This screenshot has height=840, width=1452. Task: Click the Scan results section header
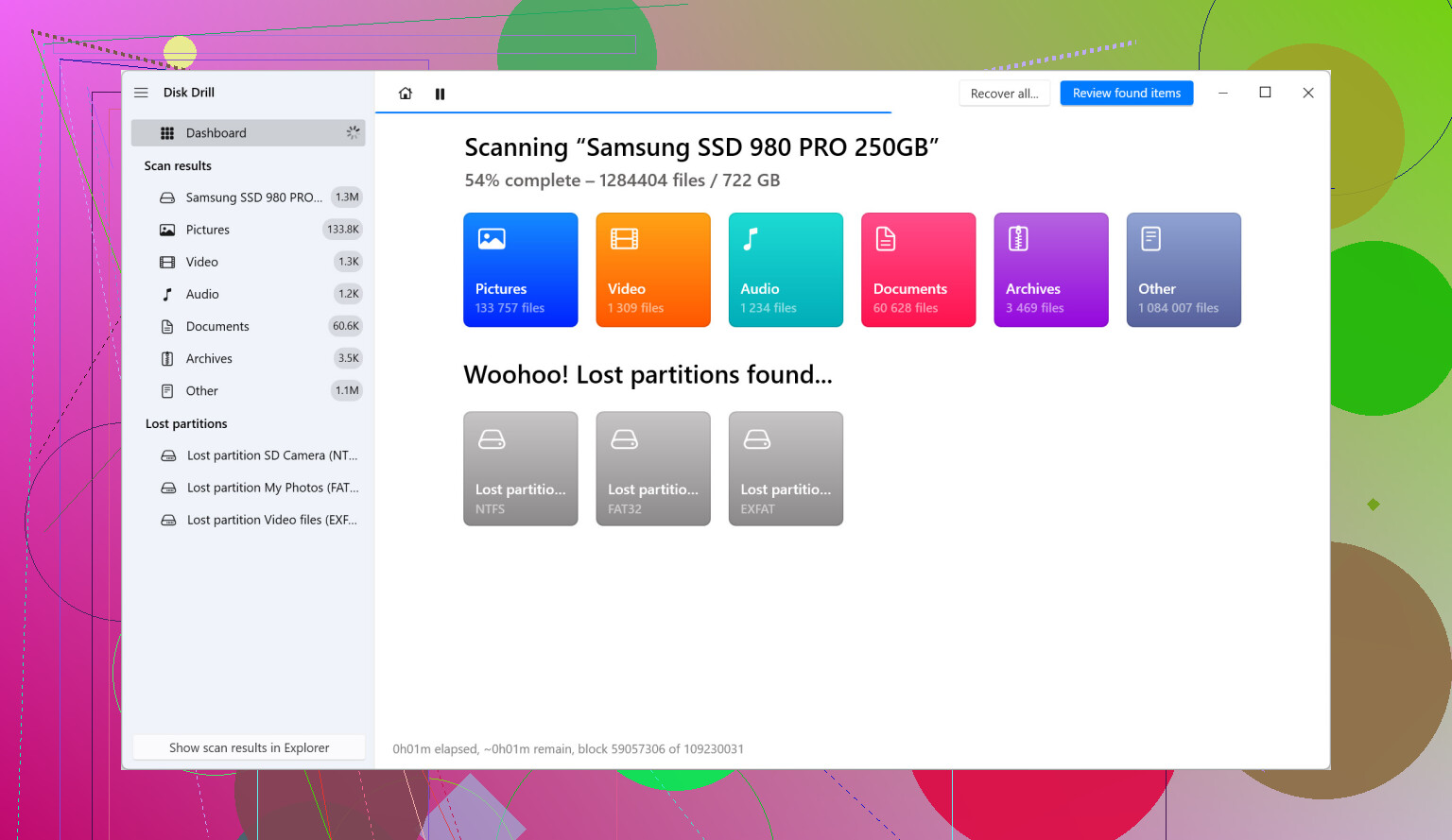click(x=178, y=165)
